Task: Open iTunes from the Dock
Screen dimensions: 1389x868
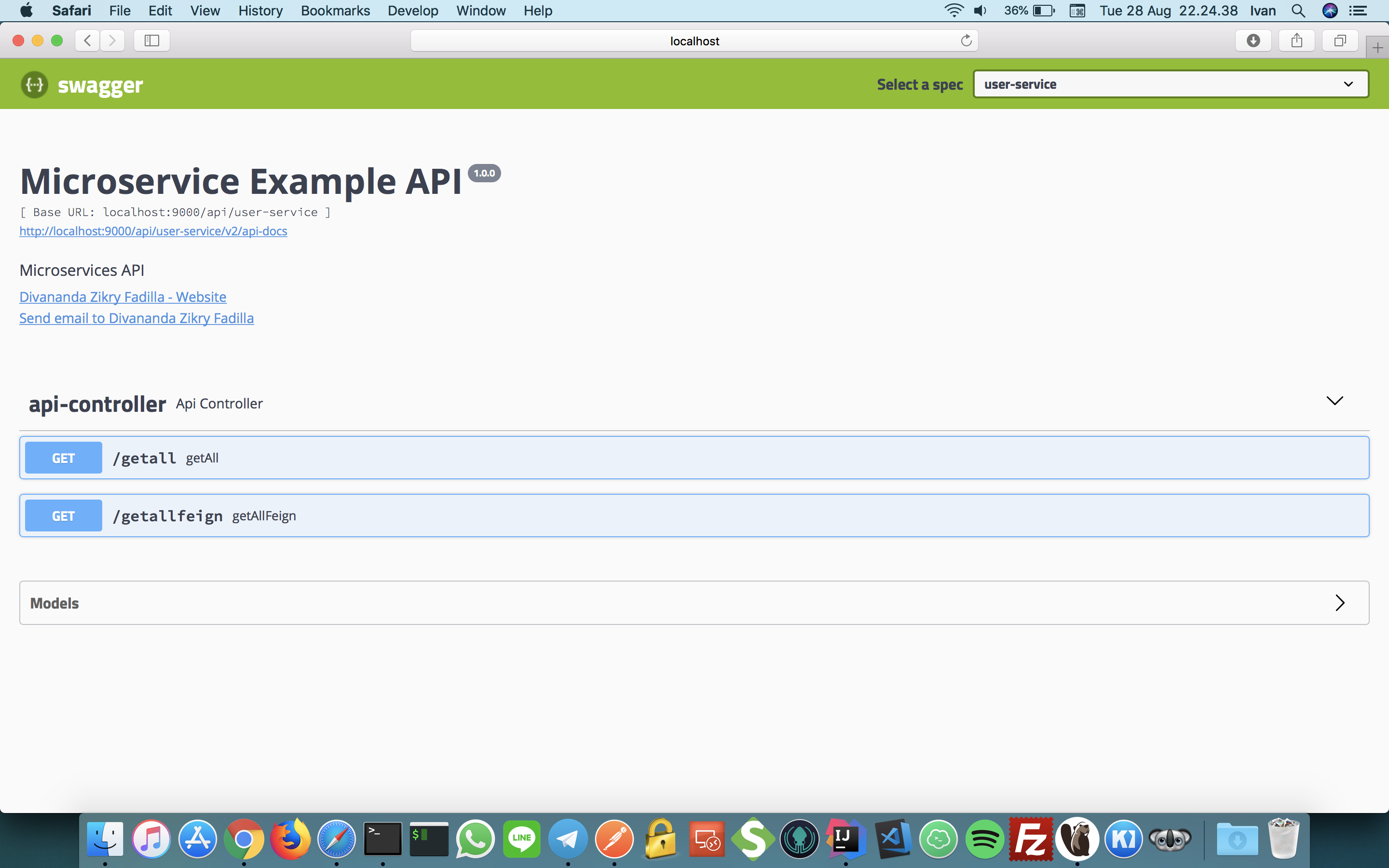Action: (151, 839)
